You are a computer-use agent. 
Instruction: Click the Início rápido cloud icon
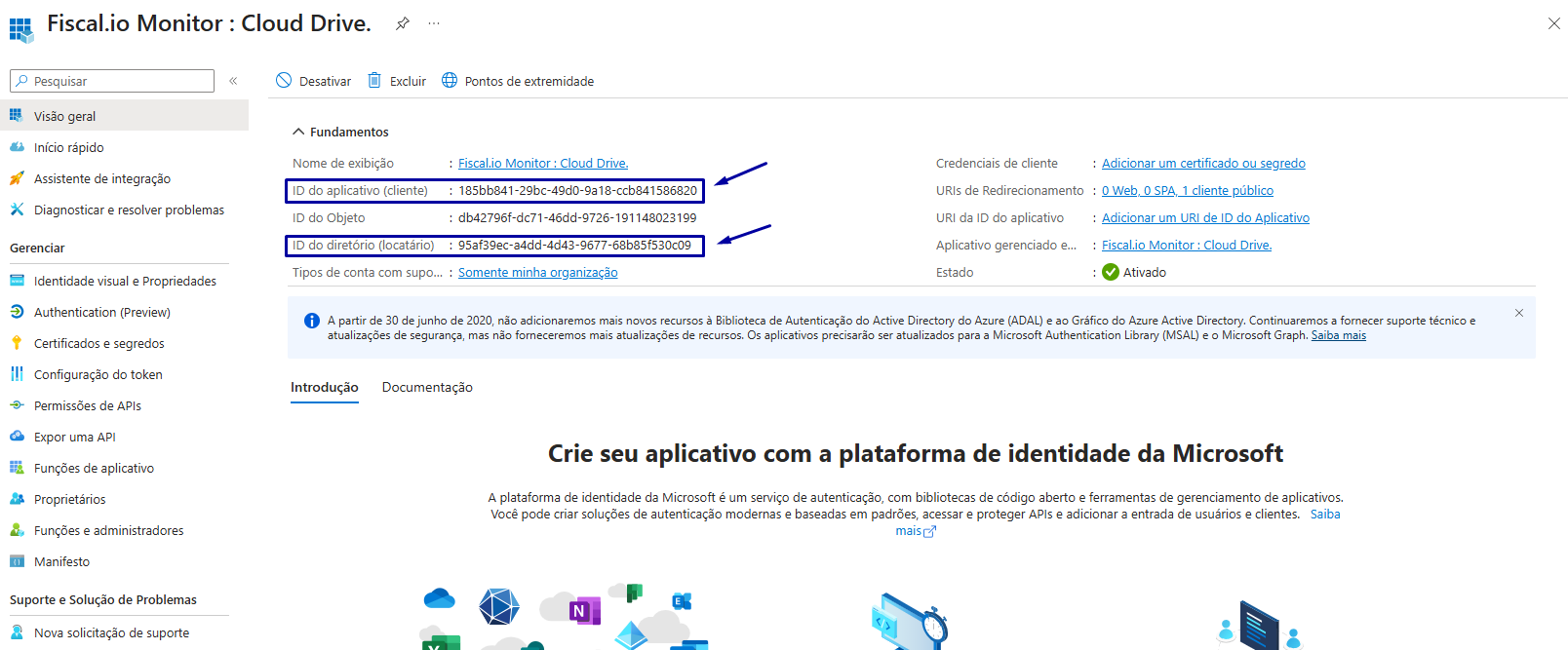(17, 147)
